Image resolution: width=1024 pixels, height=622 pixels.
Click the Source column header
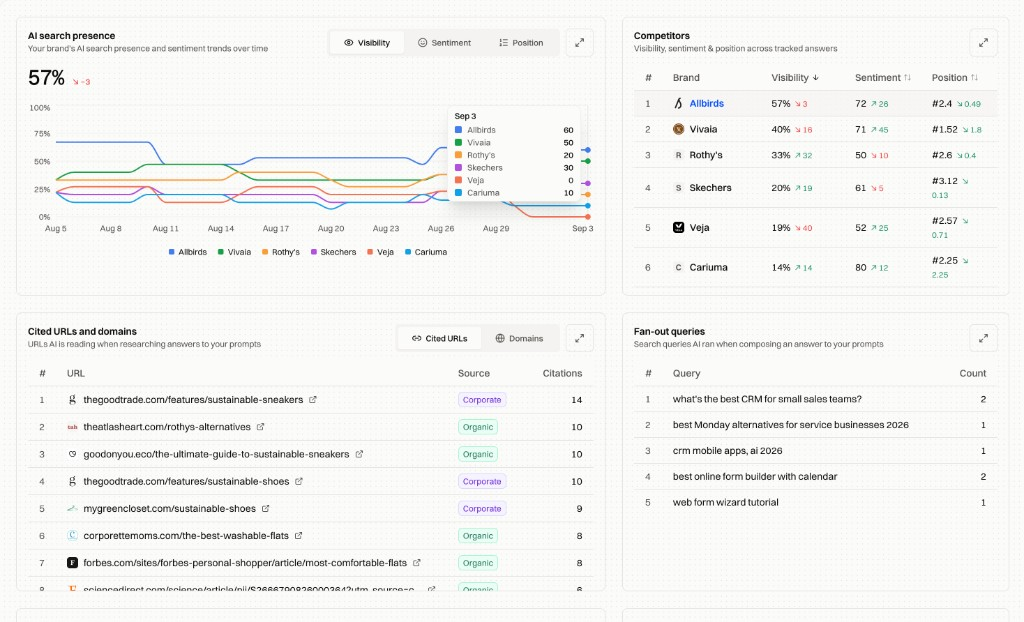point(473,374)
